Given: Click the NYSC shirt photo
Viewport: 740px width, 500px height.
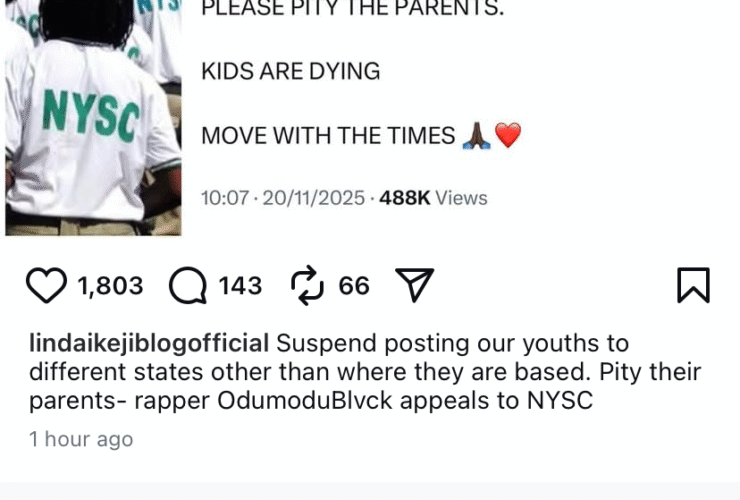Looking at the screenshot, I should pos(93,118).
